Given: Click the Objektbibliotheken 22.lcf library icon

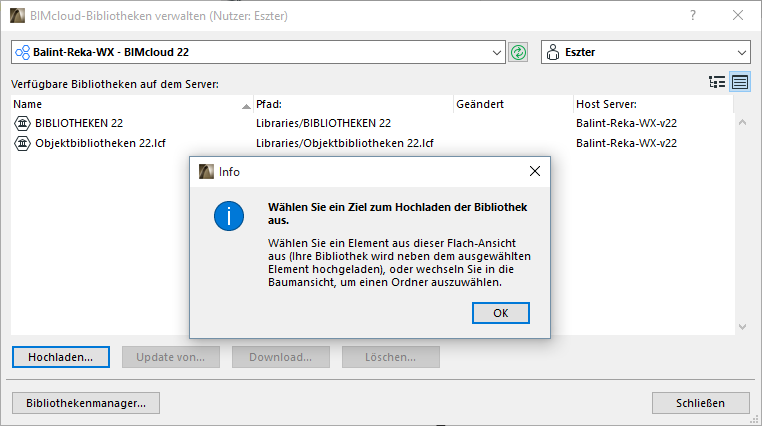Looking at the screenshot, I should tap(22, 143).
